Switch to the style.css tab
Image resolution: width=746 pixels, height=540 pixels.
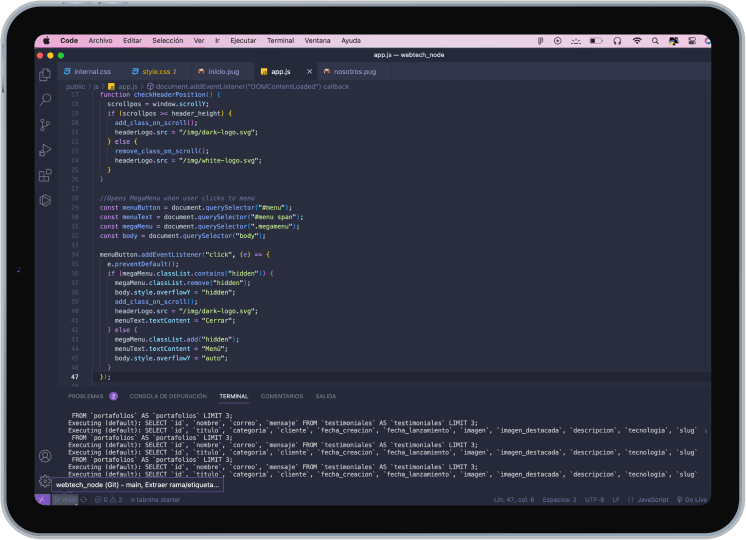pyautogui.click(x=157, y=72)
